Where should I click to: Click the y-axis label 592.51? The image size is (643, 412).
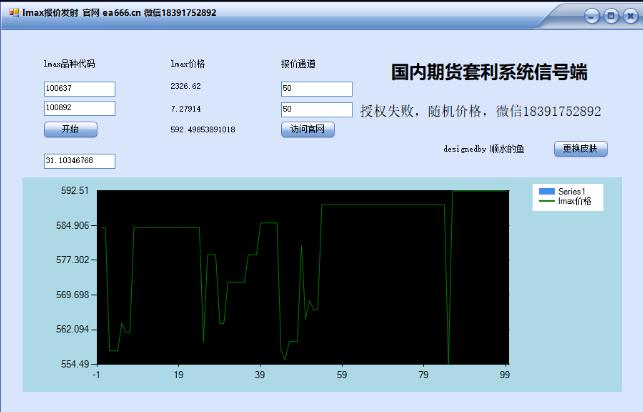coord(75,190)
